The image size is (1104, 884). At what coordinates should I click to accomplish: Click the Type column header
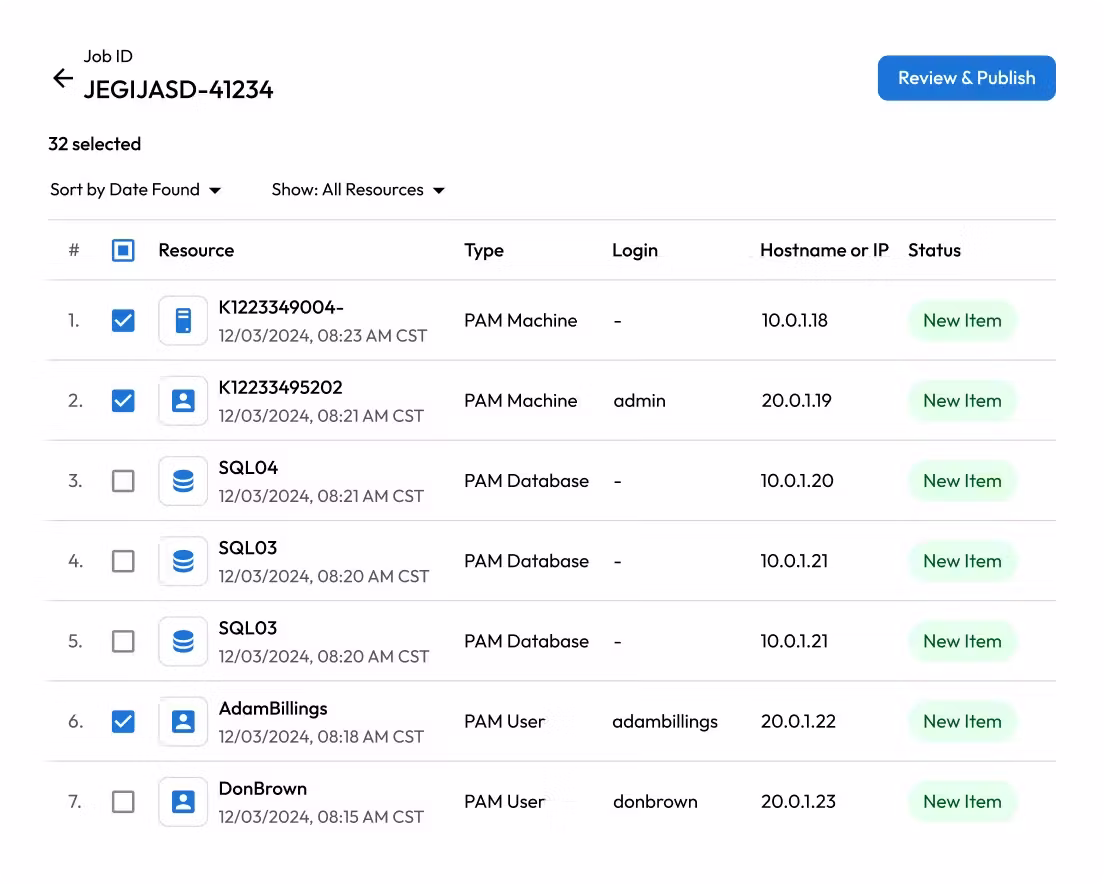click(484, 250)
